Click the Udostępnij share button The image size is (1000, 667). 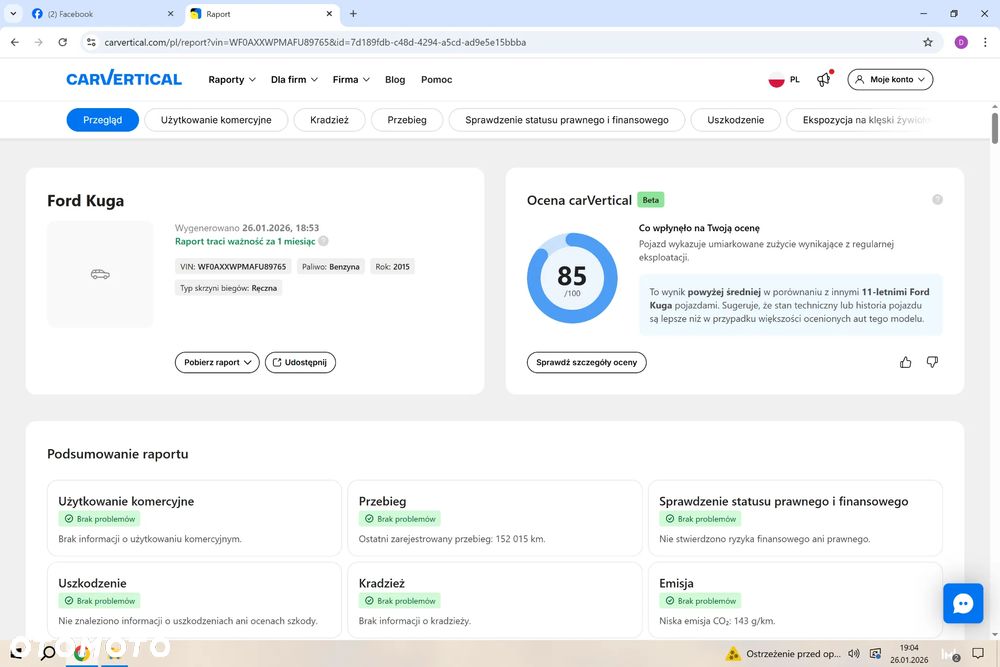pos(300,362)
